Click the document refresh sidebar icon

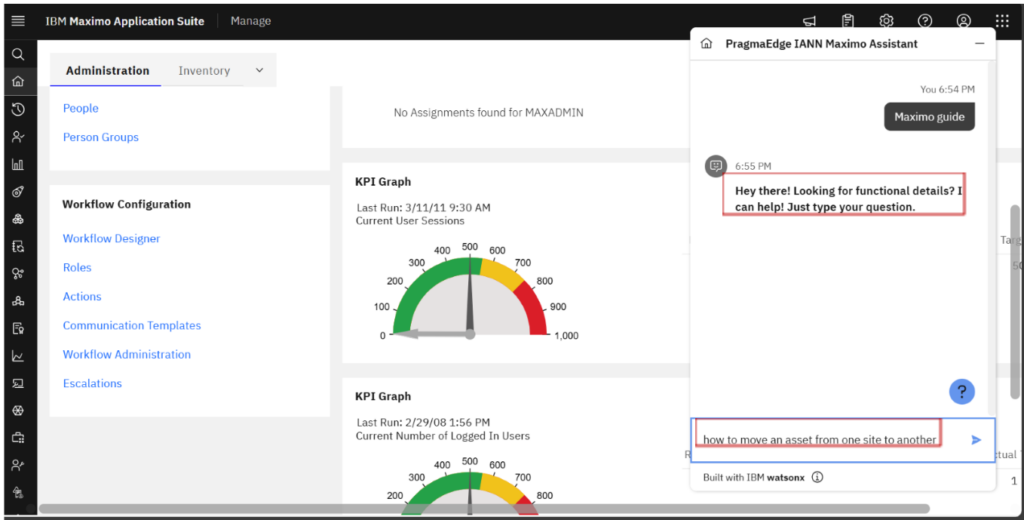pyautogui.click(x=18, y=246)
